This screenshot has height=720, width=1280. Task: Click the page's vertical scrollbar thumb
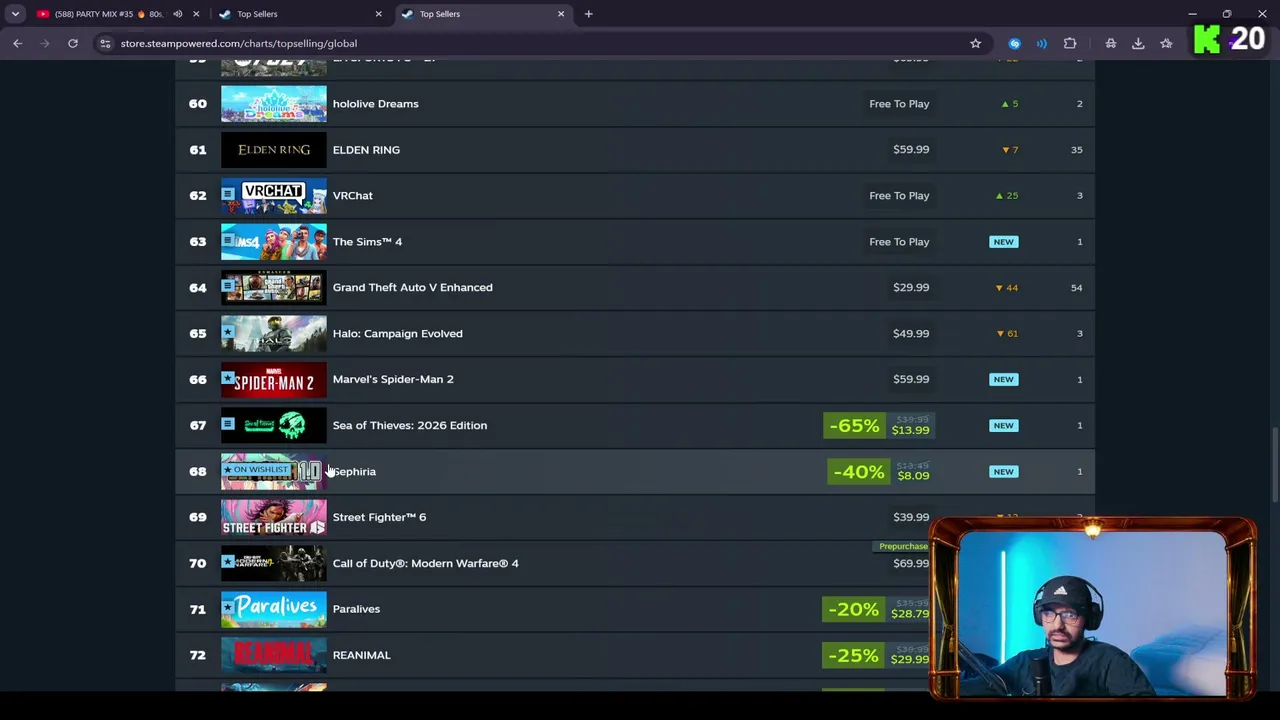point(1274,465)
